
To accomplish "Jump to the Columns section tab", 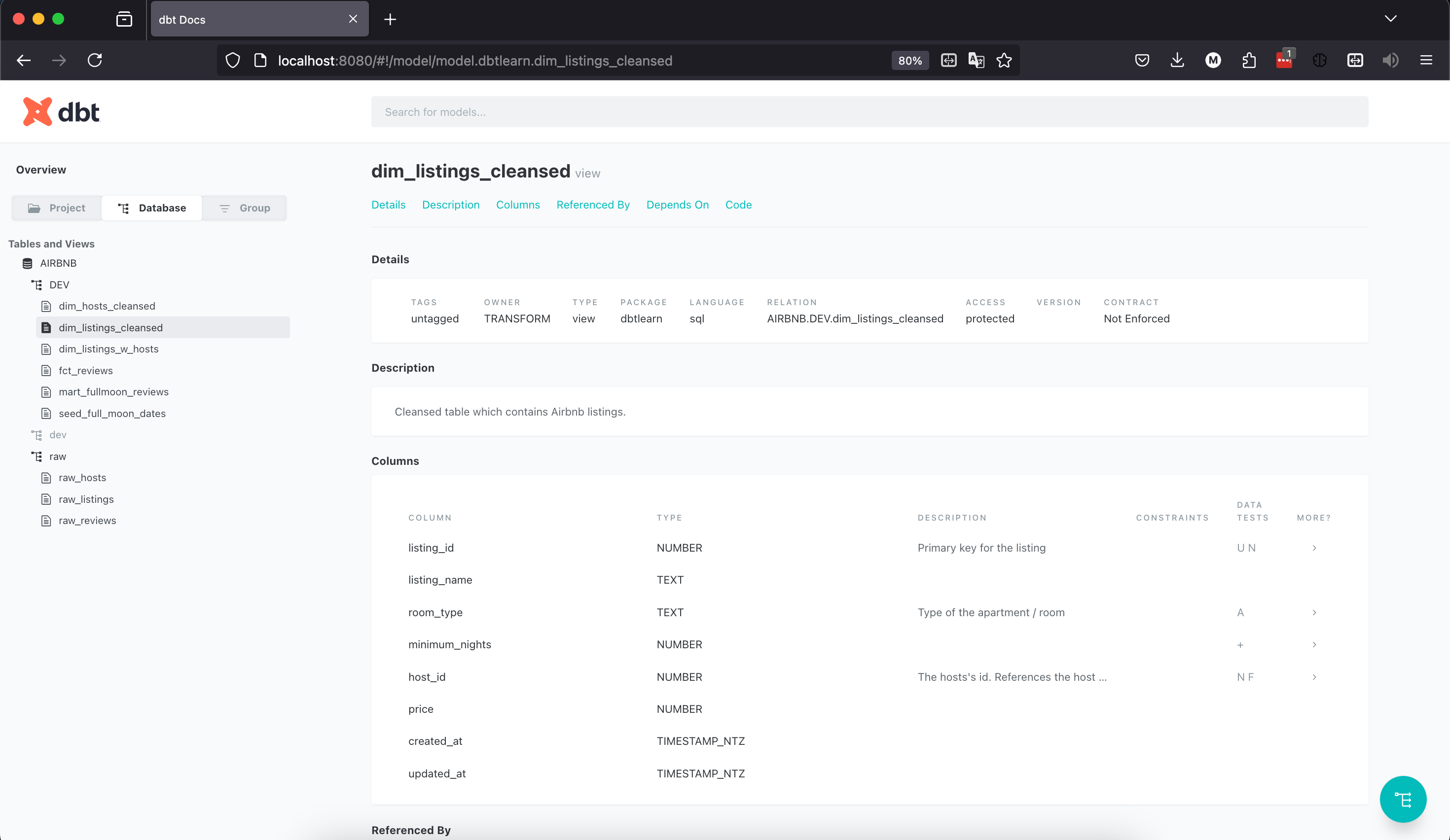I will (517, 205).
